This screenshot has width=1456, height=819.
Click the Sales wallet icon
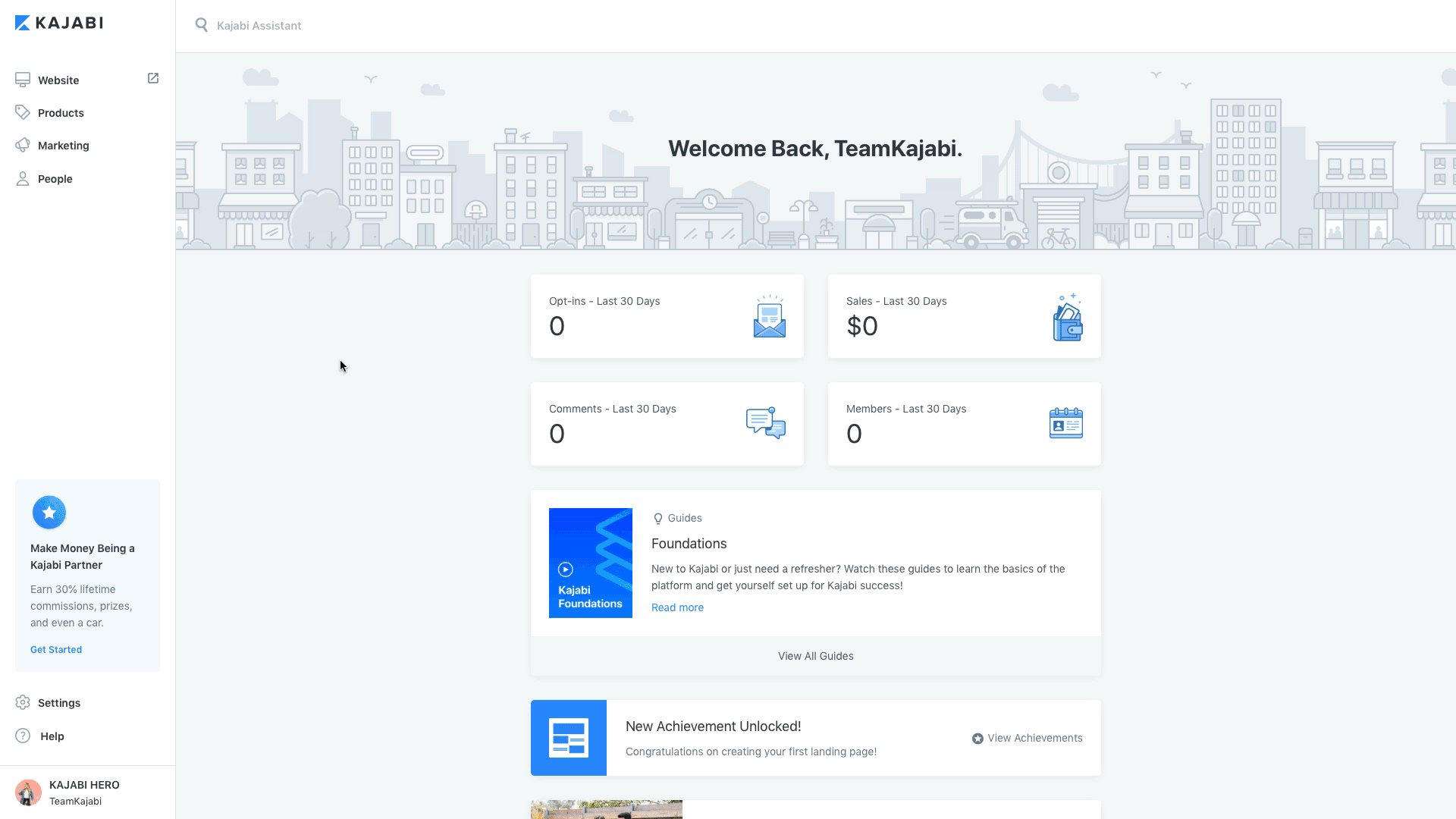[x=1067, y=318]
